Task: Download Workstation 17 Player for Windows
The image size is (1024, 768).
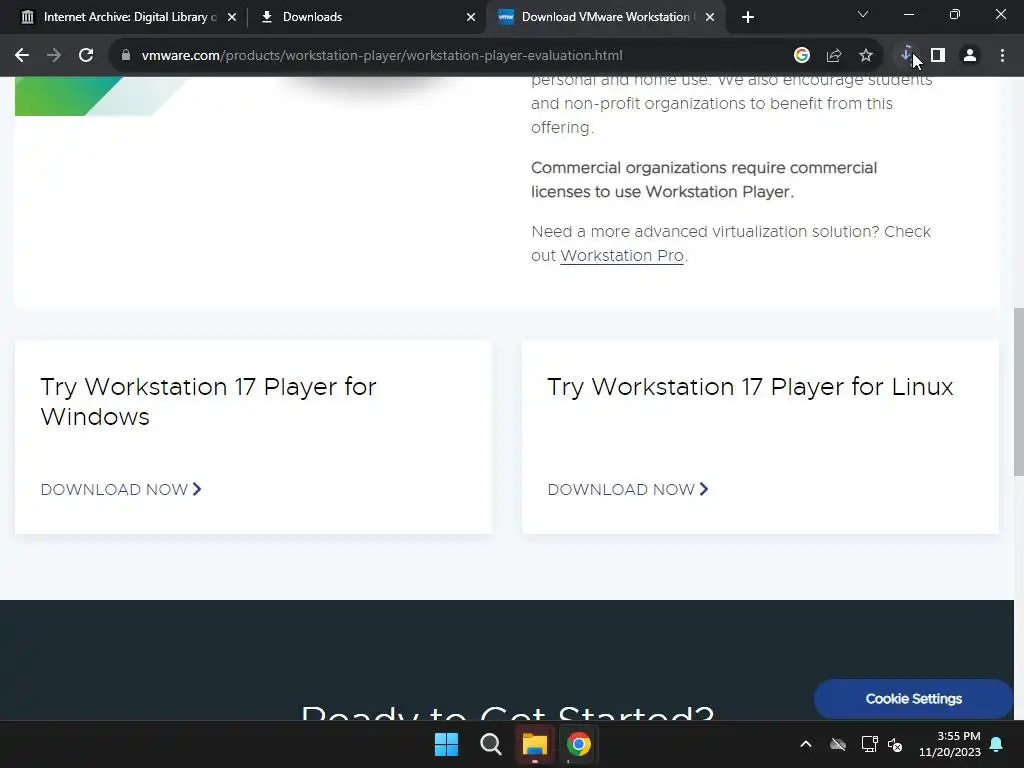Action: (x=121, y=489)
